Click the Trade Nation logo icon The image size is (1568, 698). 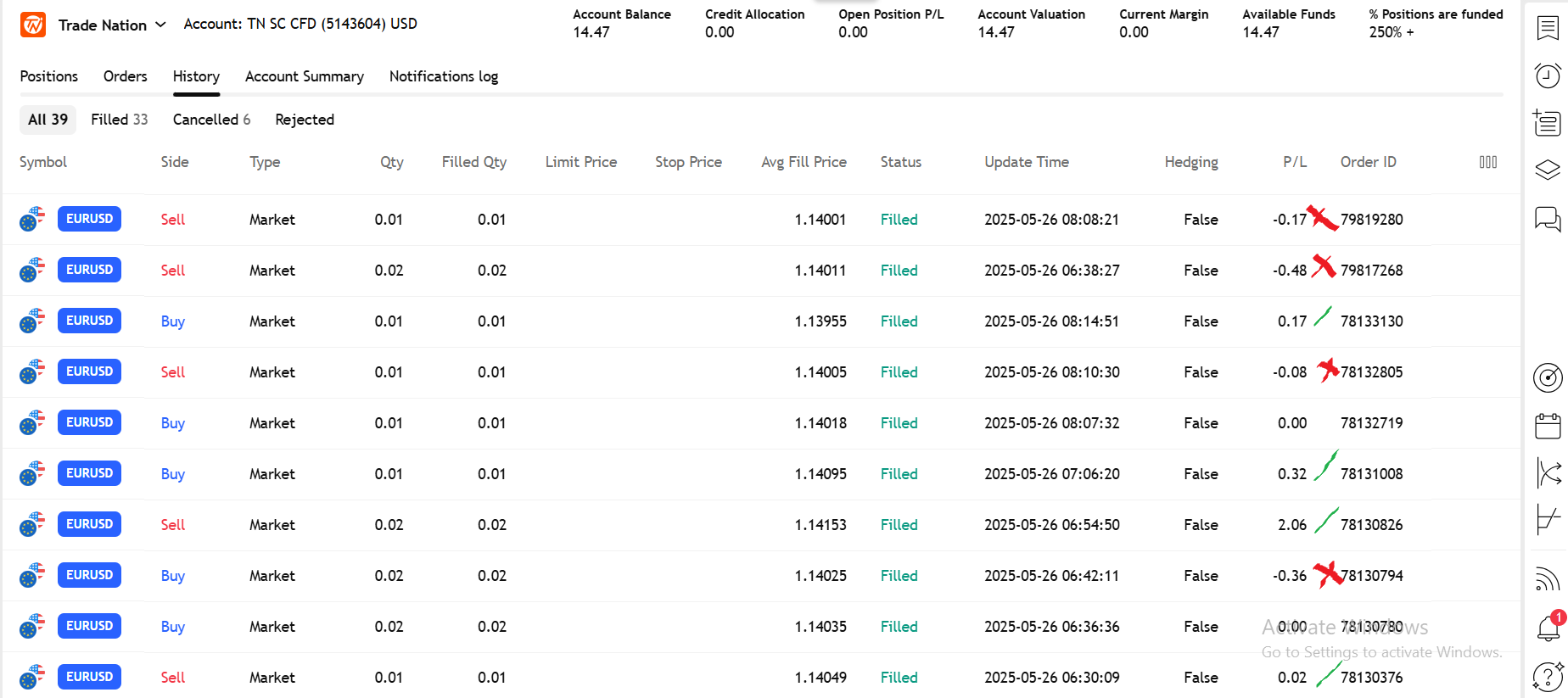[33, 25]
